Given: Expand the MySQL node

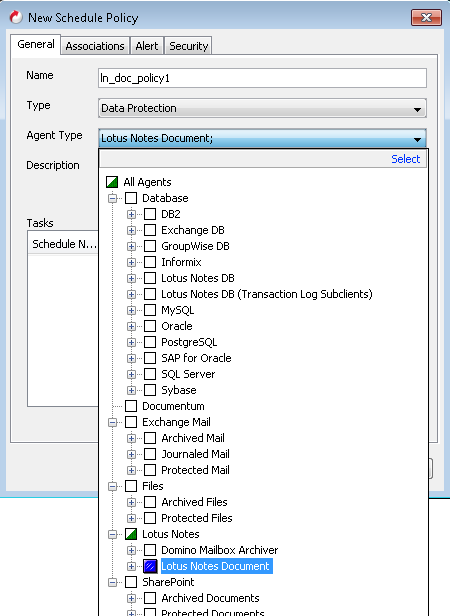Looking at the screenshot, I should tap(131, 310).
